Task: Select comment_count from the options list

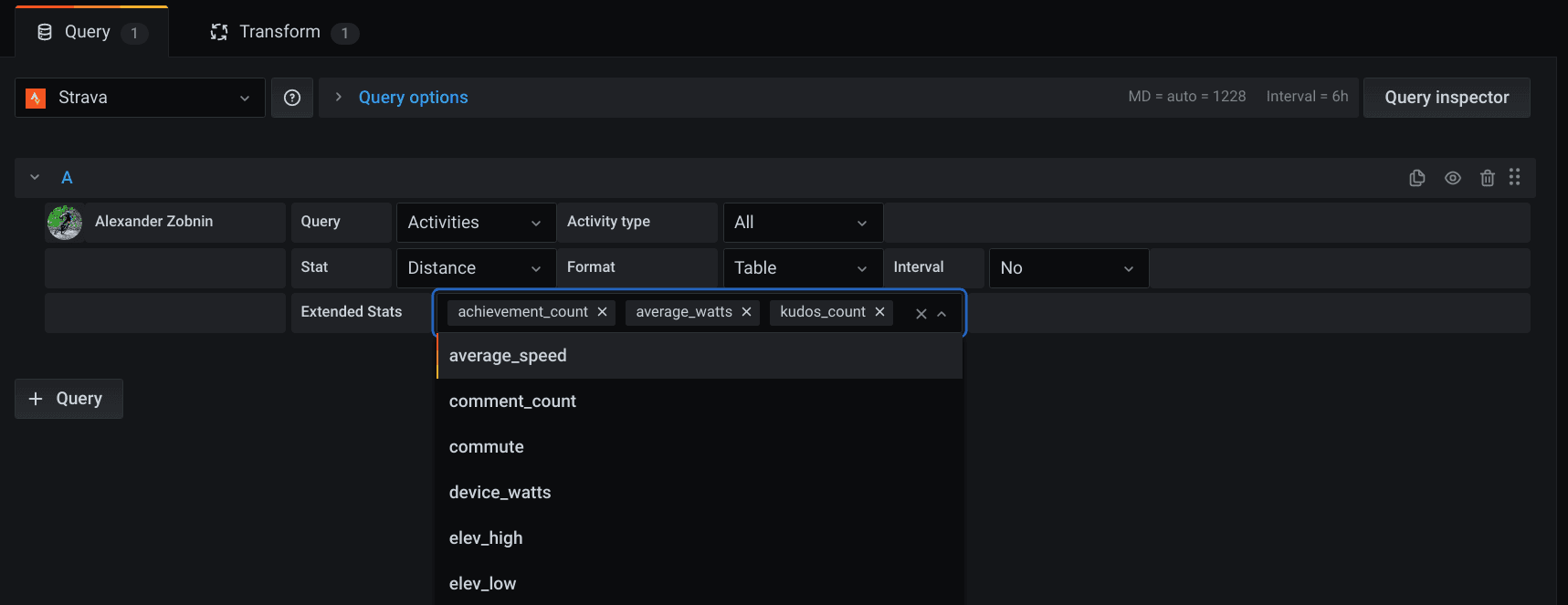Action: point(513,402)
